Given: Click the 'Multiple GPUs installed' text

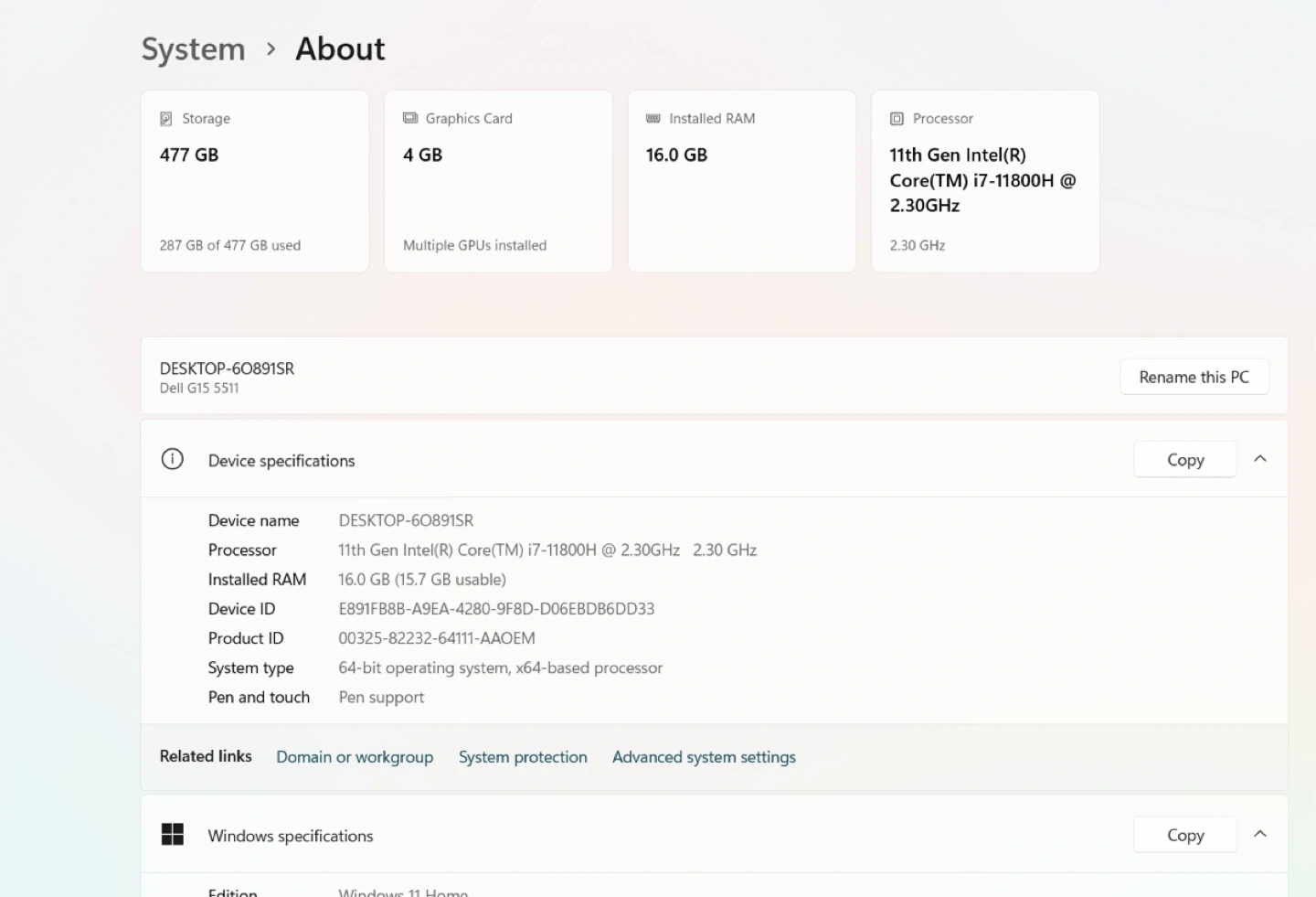Looking at the screenshot, I should (x=474, y=245).
